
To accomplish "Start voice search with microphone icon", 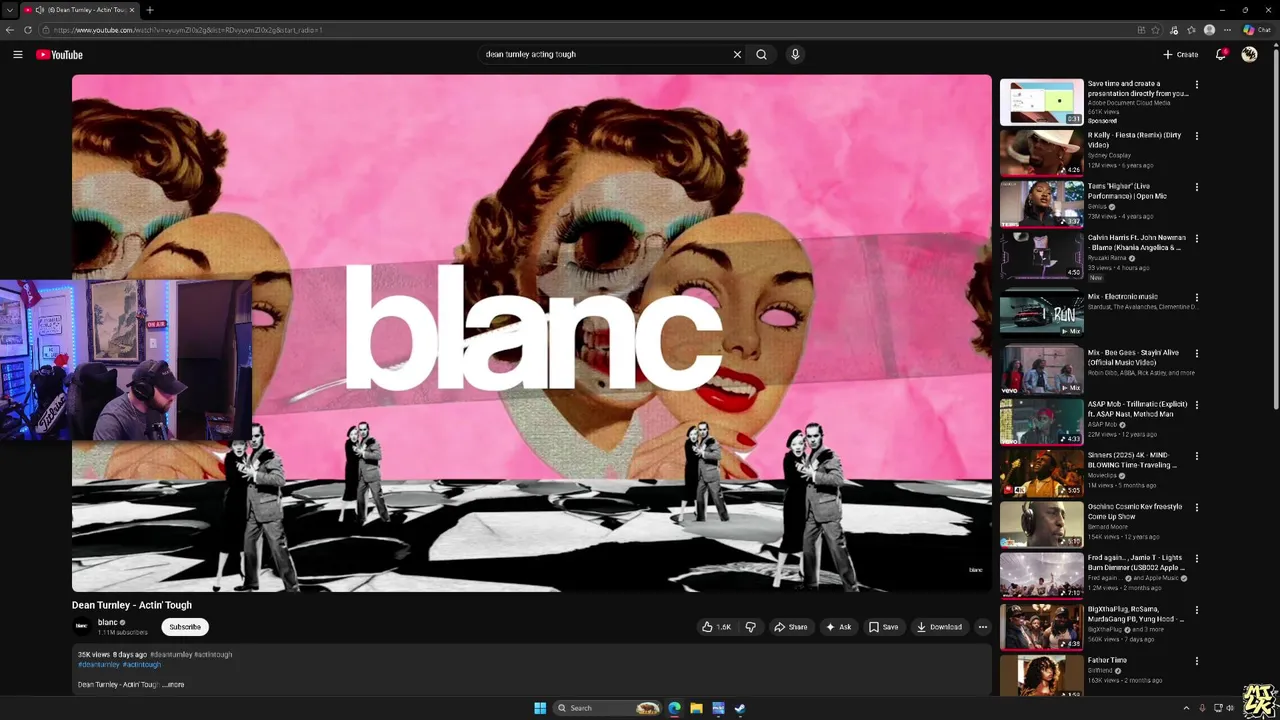I will (795, 55).
